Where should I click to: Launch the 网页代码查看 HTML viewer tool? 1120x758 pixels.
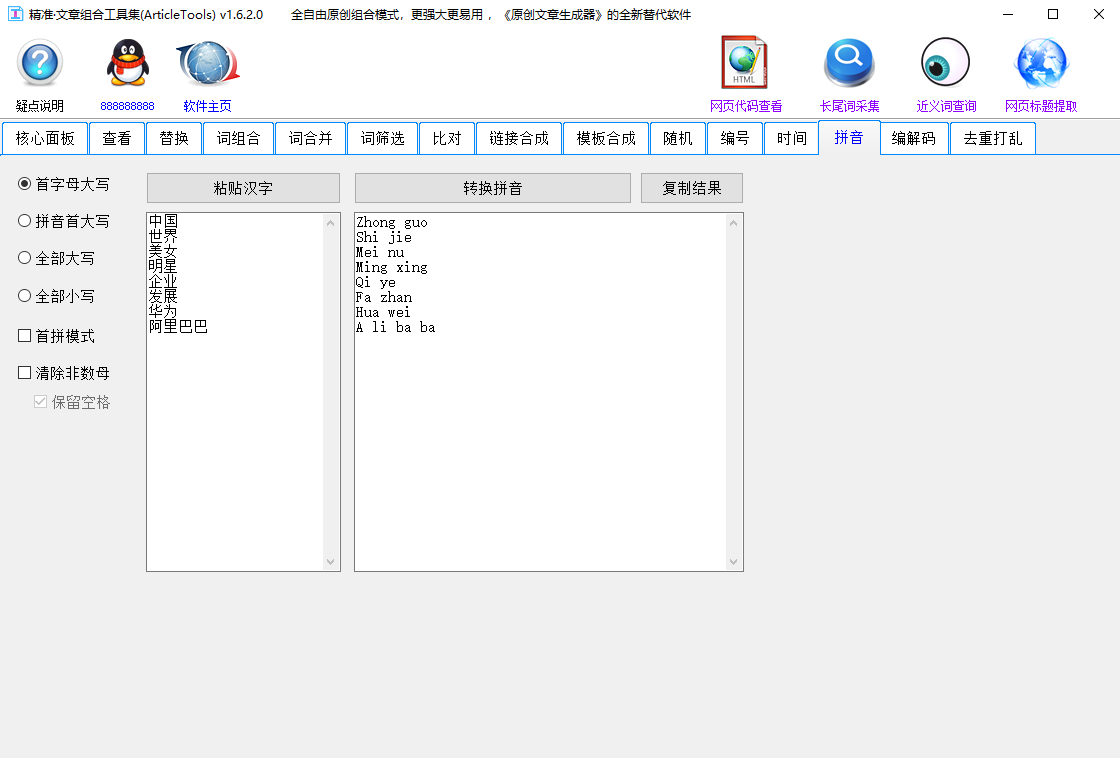[x=744, y=66]
